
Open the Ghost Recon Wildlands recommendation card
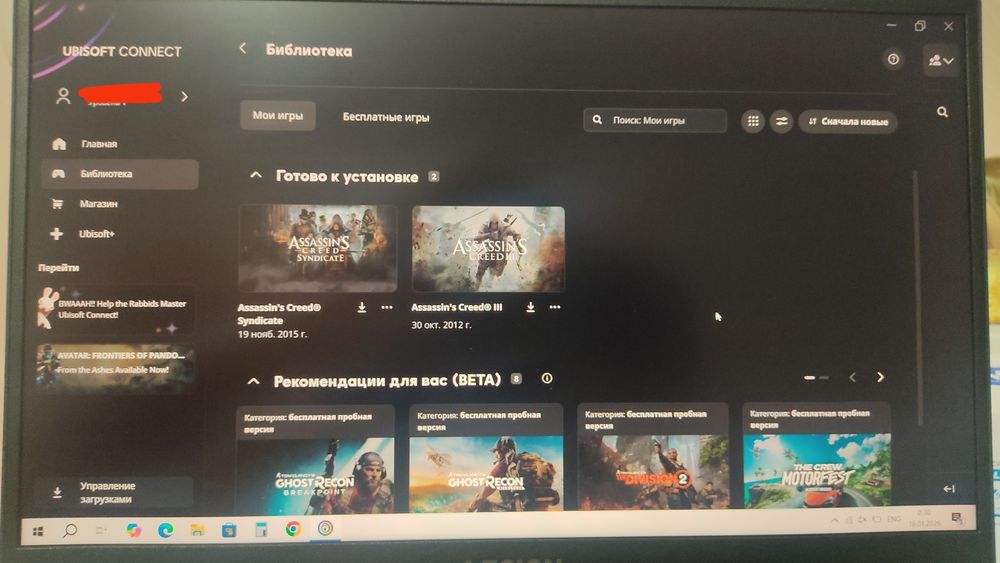click(486, 457)
